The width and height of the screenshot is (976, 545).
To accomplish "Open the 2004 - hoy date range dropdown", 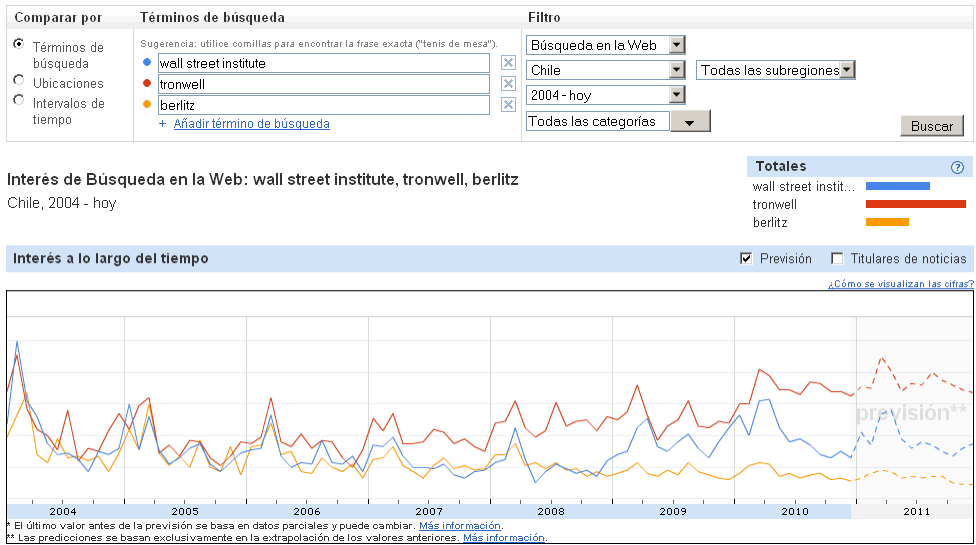I will point(606,95).
